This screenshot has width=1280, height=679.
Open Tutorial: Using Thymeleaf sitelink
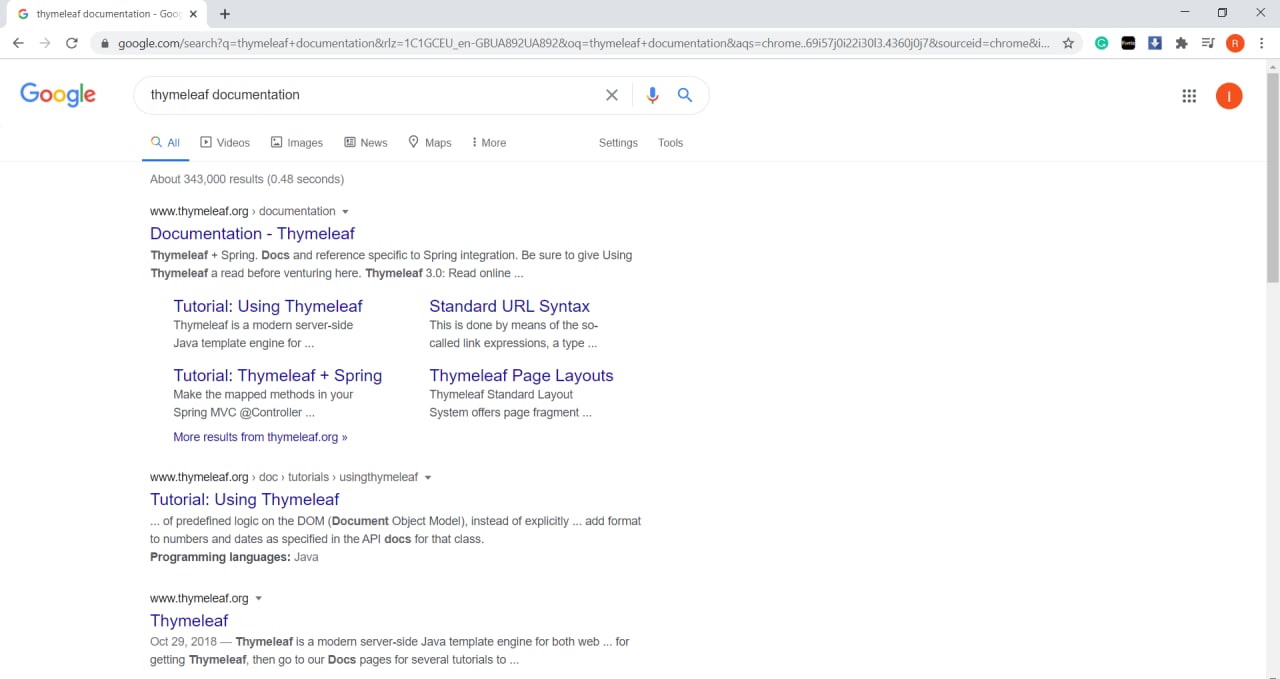pyautogui.click(x=268, y=306)
